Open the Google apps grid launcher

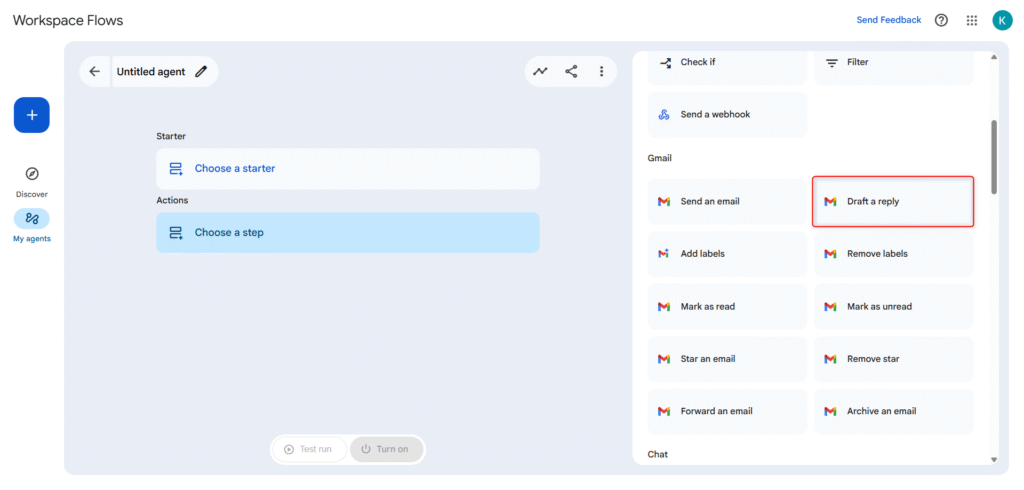coord(972,20)
